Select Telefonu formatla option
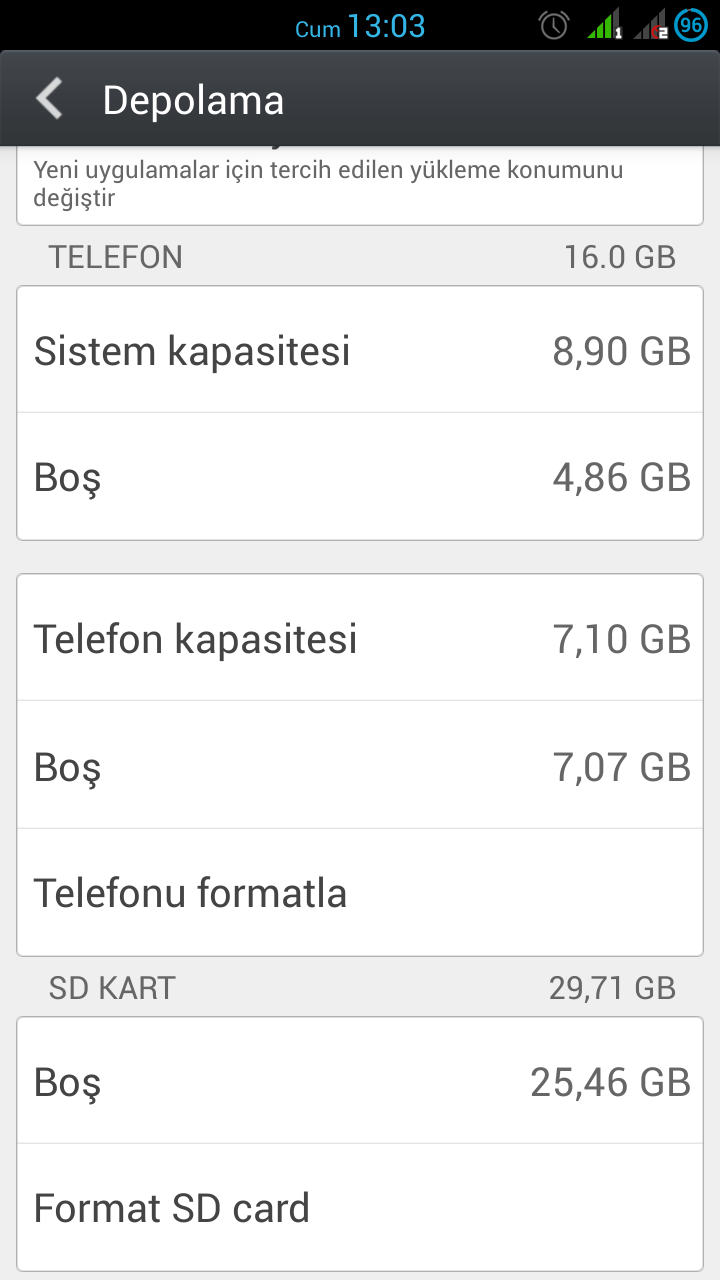This screenshot has height=1280, width=720. point(360,892)
